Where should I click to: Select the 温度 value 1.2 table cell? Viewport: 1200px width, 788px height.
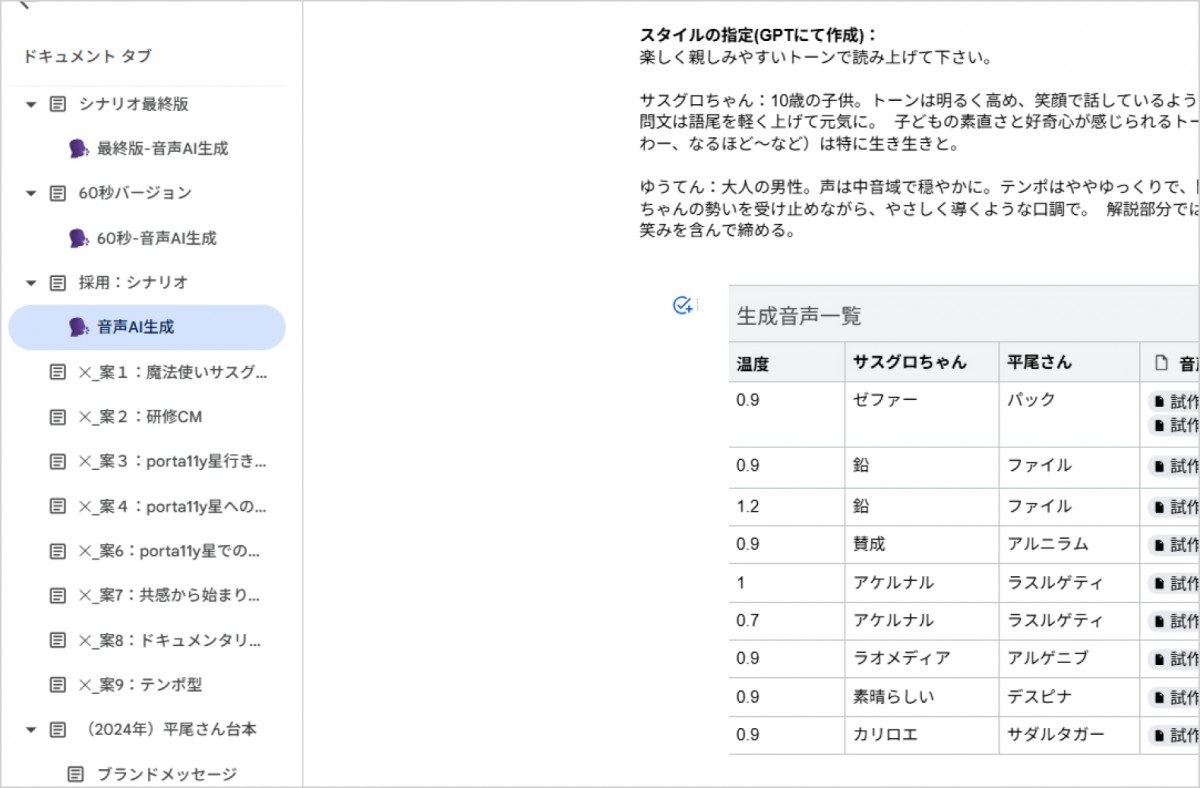click(750, 505)
